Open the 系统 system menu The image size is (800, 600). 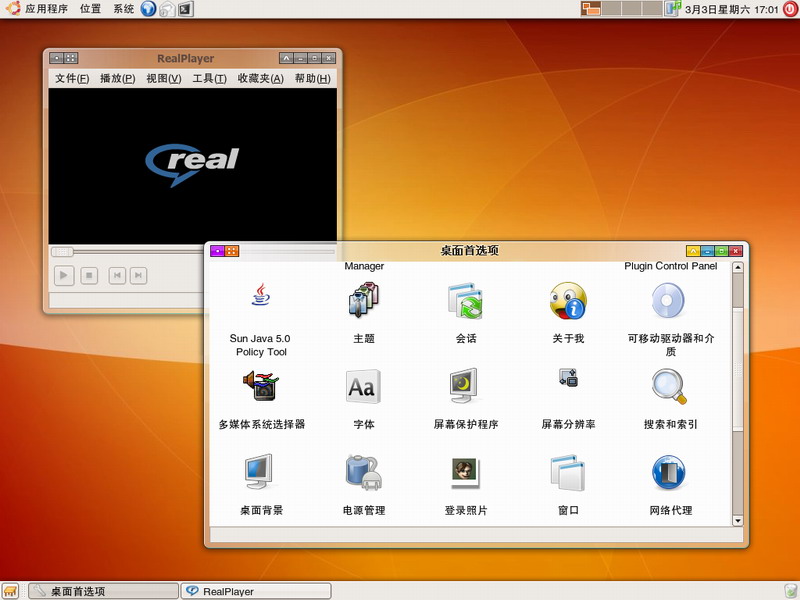(x=123, y=9)
